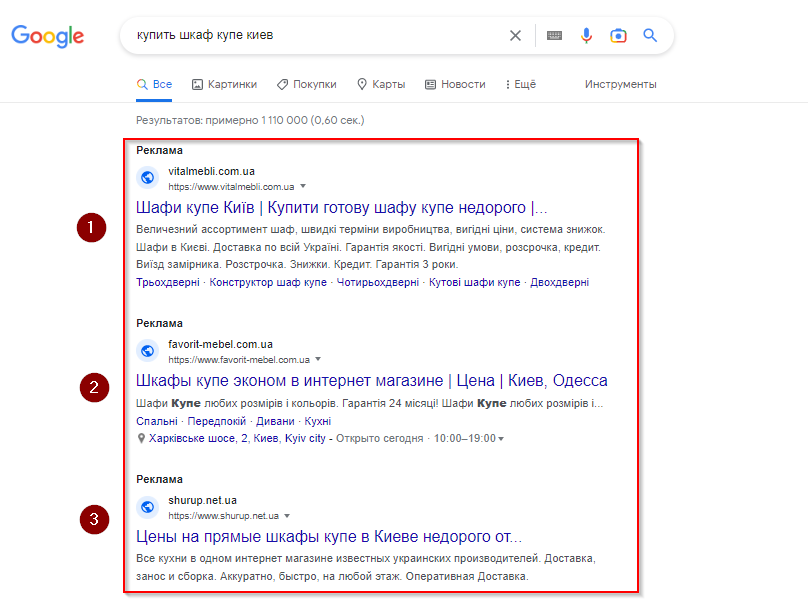Open the 'Чотирьохдверні' sitelink
Viewport: 808px width, 604px height.
coord(378,282)
